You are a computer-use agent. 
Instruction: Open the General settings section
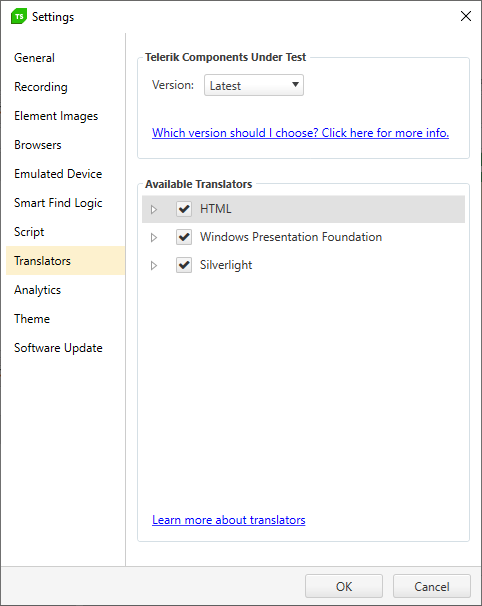click(34, 58)
